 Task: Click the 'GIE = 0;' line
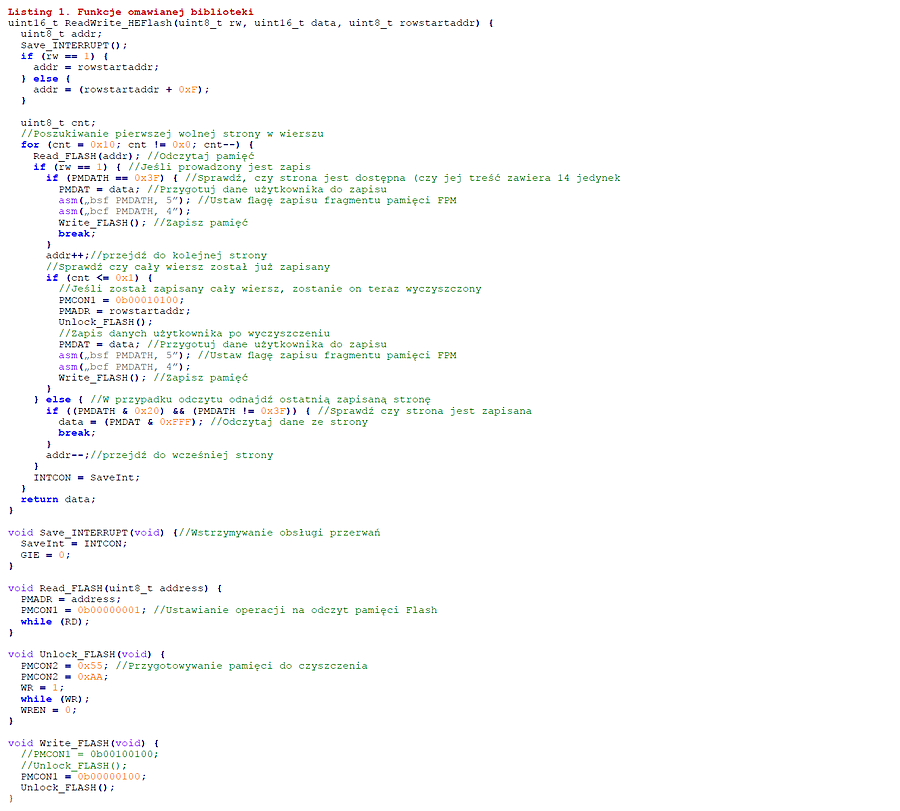(46, 554)
